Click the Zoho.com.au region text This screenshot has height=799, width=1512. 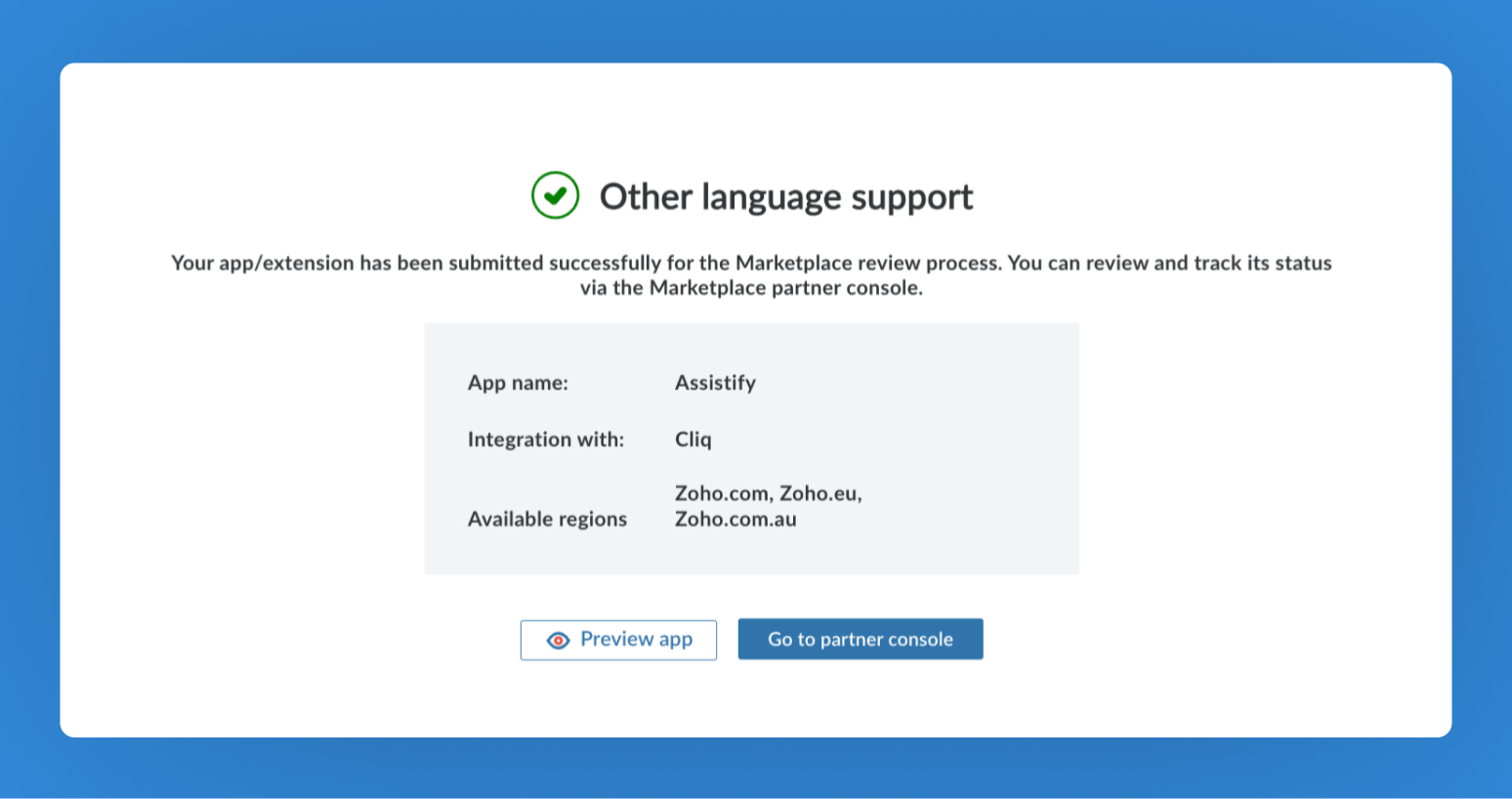click(735, 519)
